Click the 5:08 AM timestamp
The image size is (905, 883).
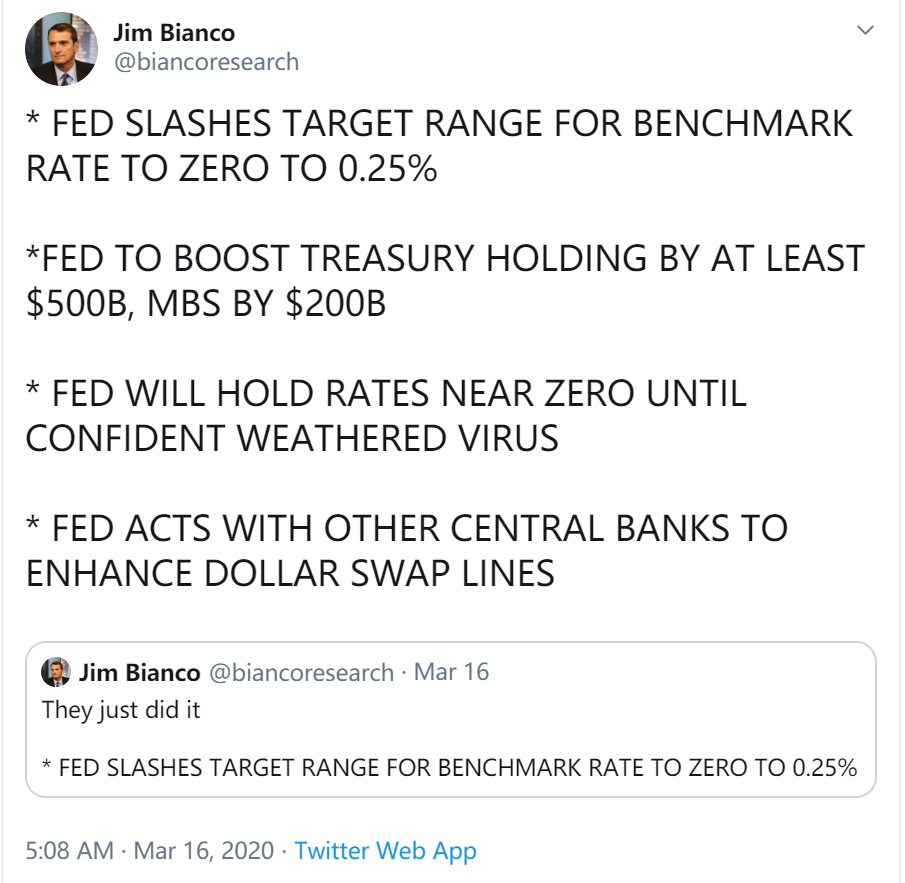pos(69,851)
